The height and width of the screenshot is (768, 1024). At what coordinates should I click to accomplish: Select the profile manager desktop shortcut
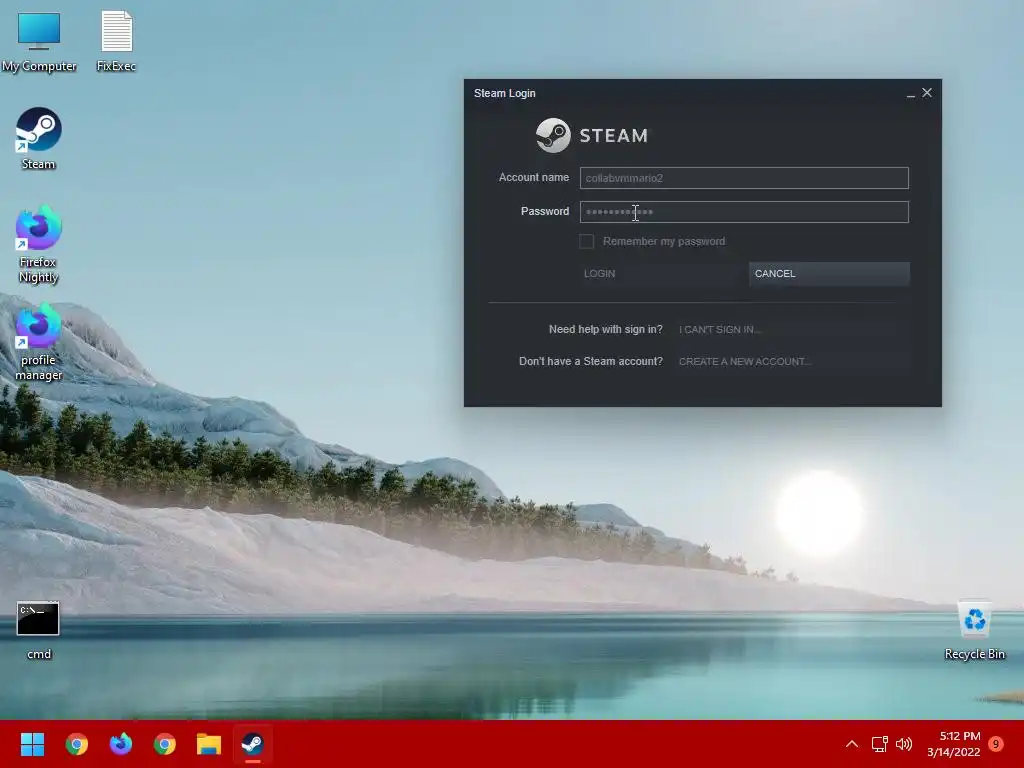tap(39, 342)
